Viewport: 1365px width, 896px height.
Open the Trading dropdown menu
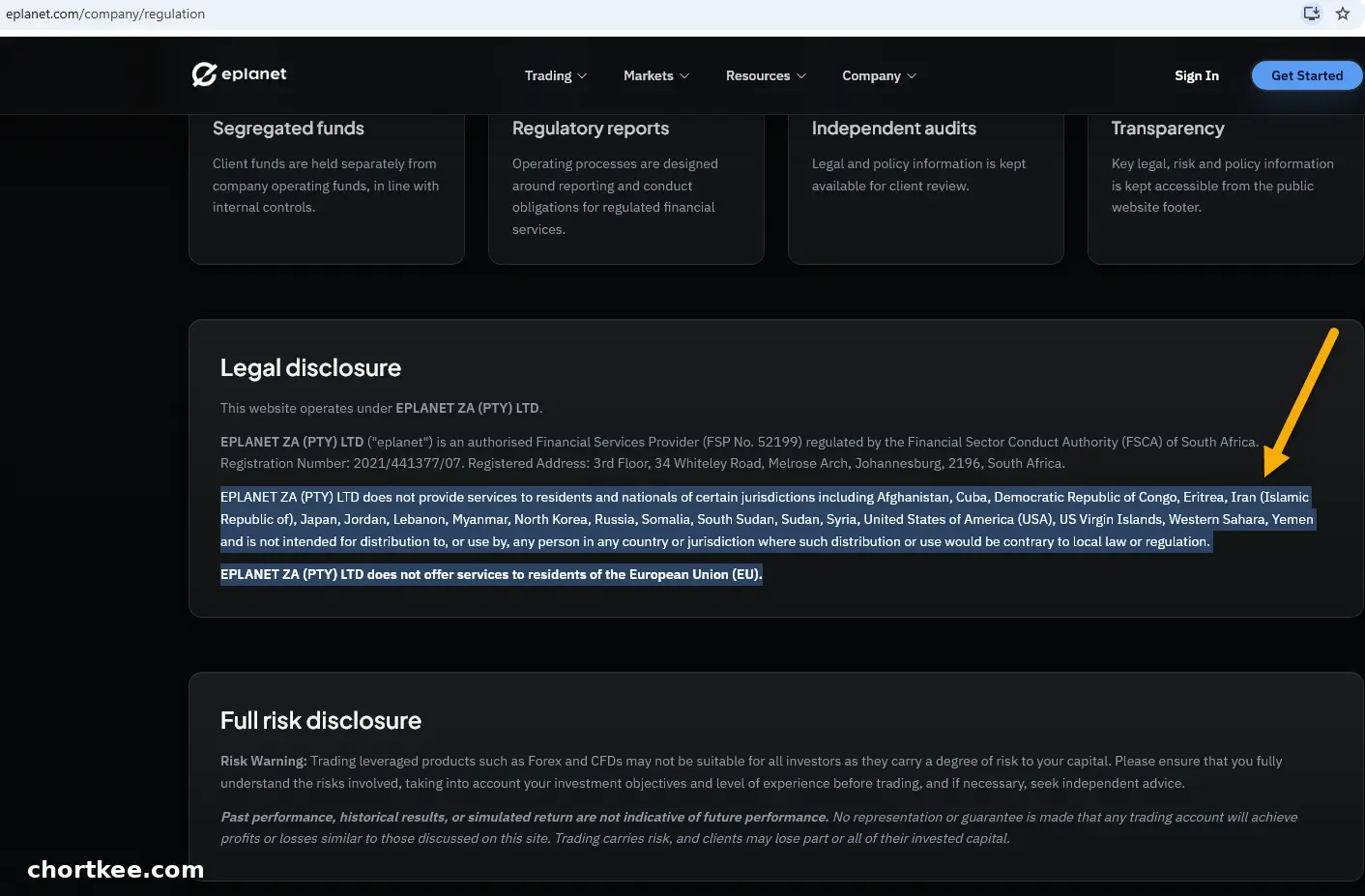click(x=556, y=75)
